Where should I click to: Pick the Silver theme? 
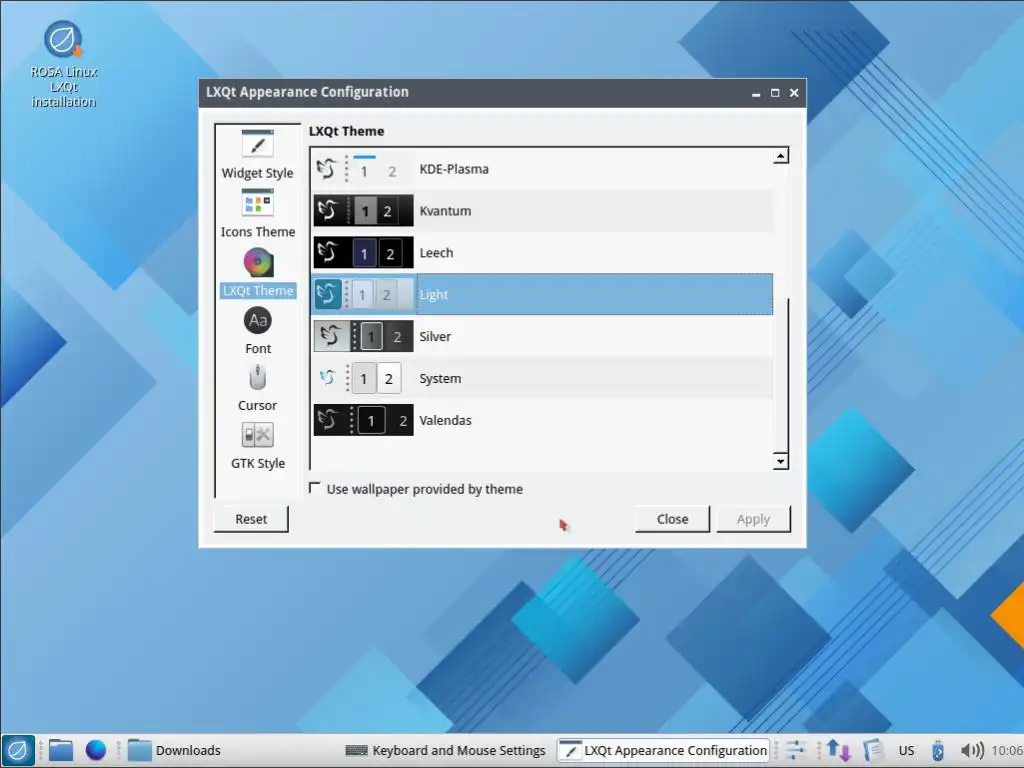coord(543,336)
